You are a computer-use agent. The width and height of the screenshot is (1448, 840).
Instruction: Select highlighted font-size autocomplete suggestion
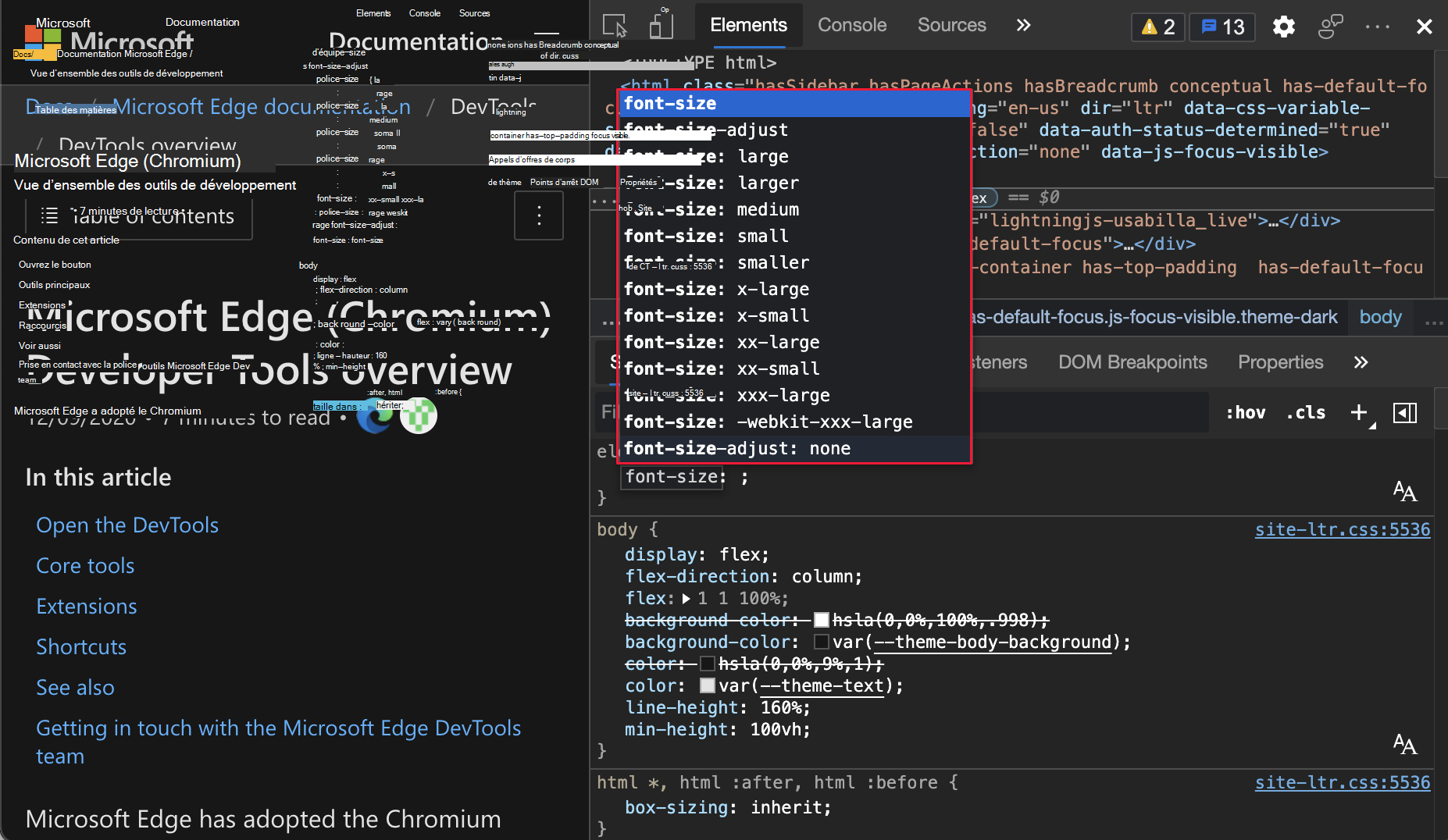795,103
